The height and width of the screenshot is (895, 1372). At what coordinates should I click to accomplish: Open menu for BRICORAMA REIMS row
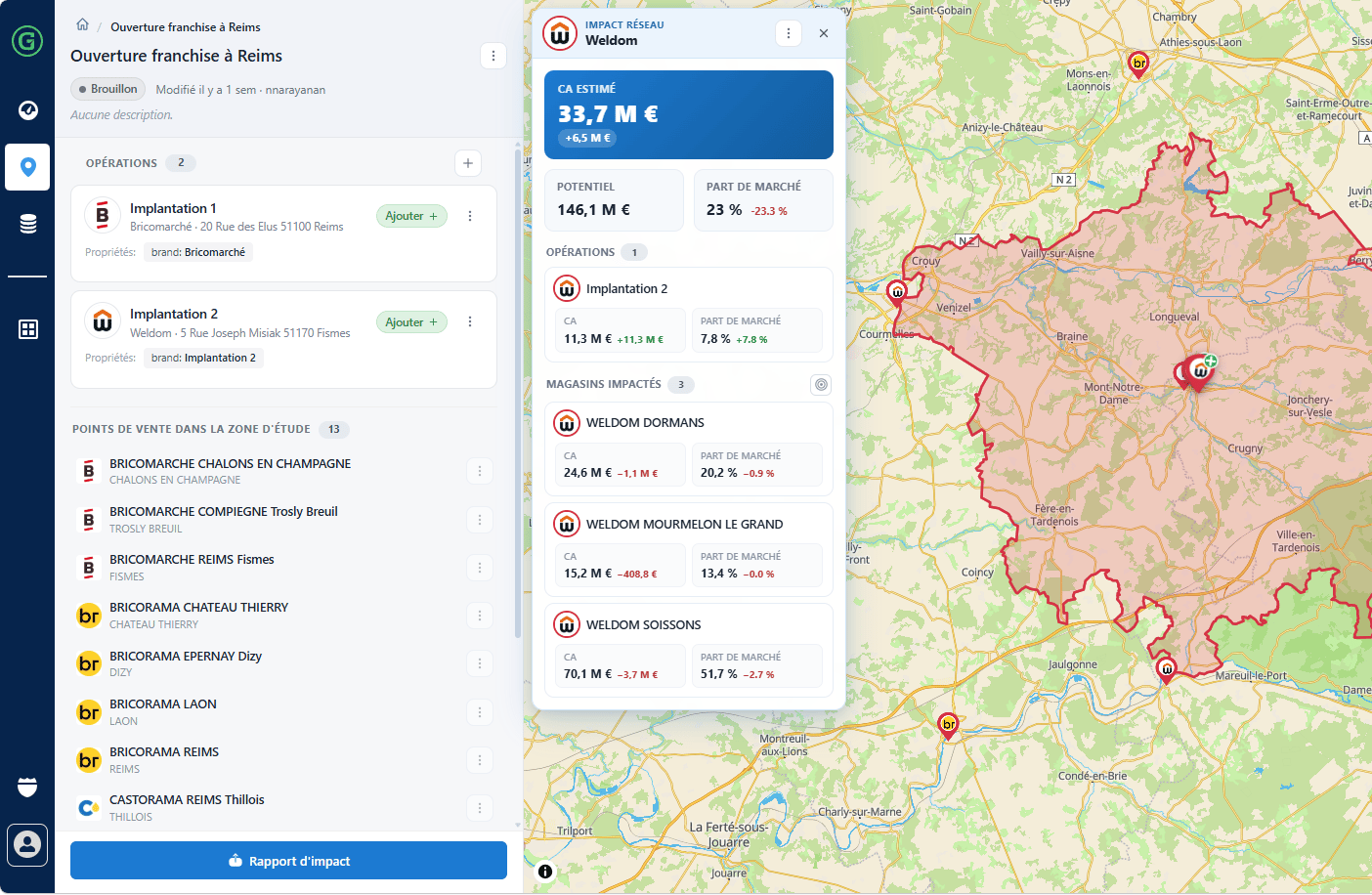pos(480,760)
